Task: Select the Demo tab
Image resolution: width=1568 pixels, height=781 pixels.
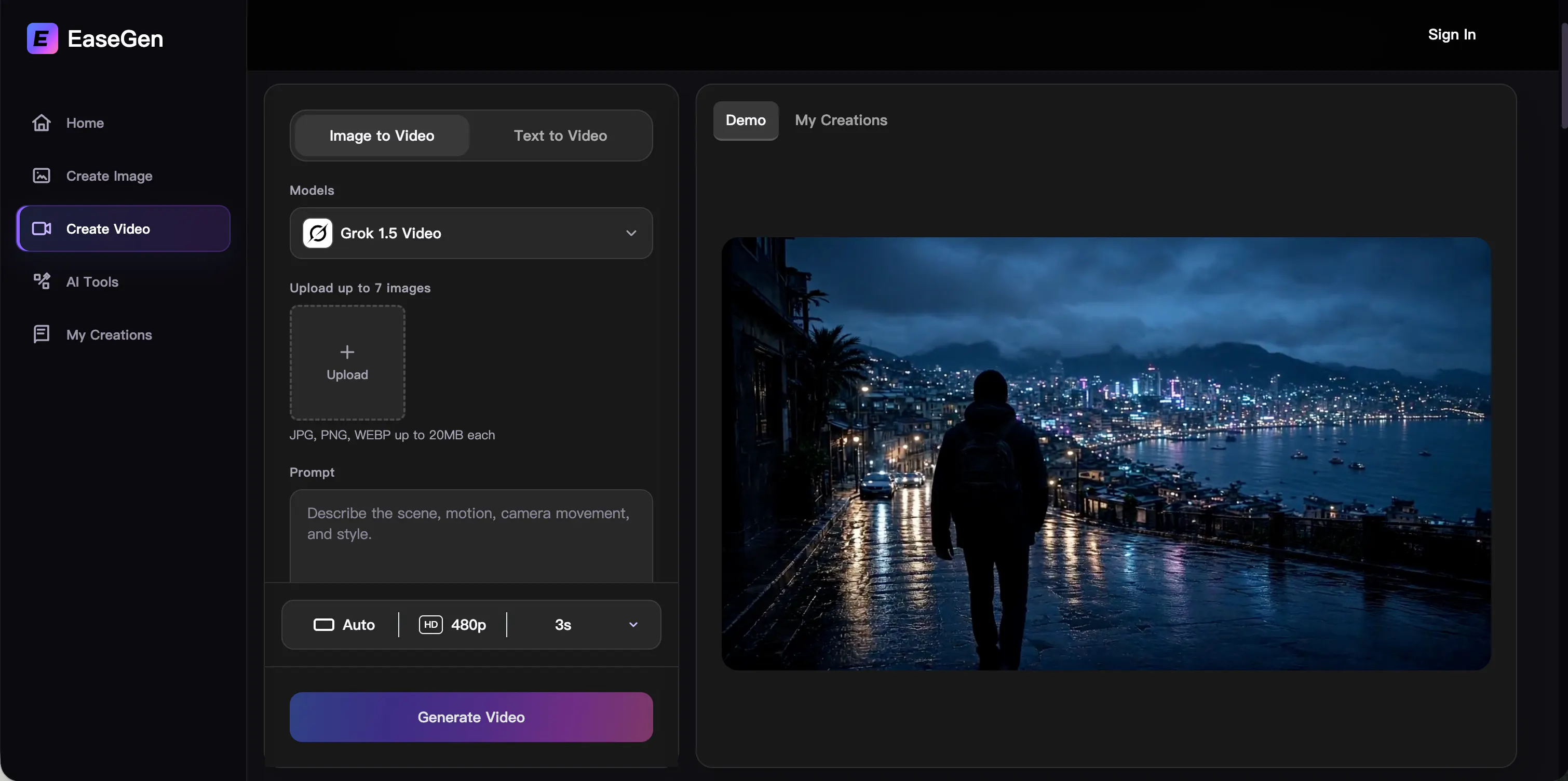Action: coord(746,120)
